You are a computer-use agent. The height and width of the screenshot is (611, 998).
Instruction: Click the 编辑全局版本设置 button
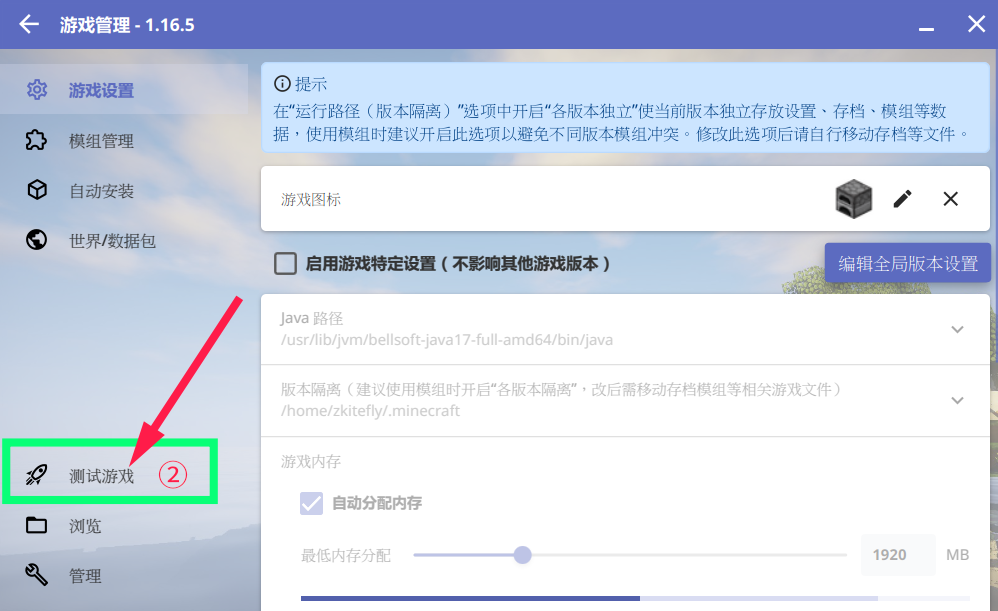(908, 263)
